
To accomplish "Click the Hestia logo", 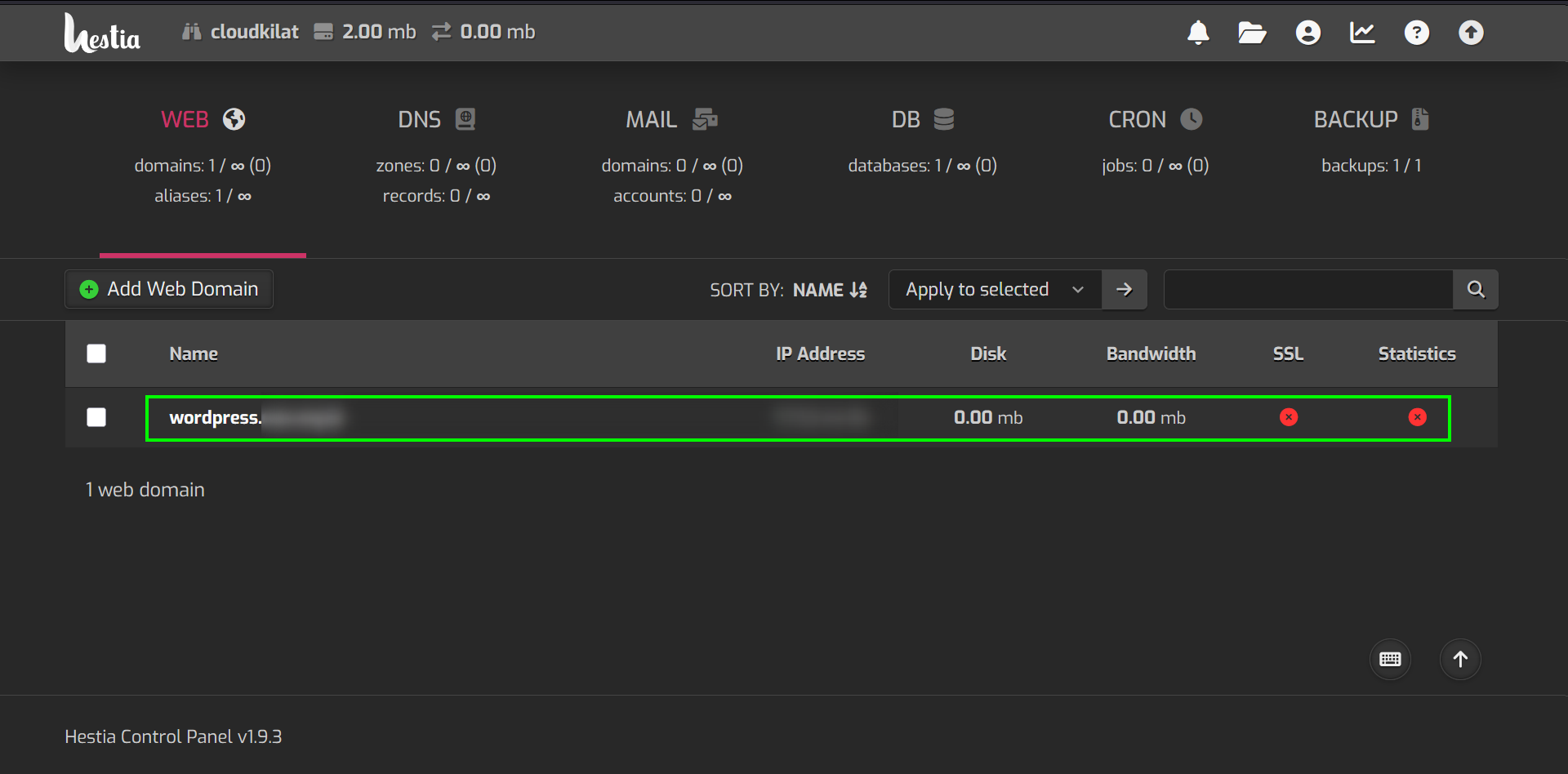I will [102, 33].
